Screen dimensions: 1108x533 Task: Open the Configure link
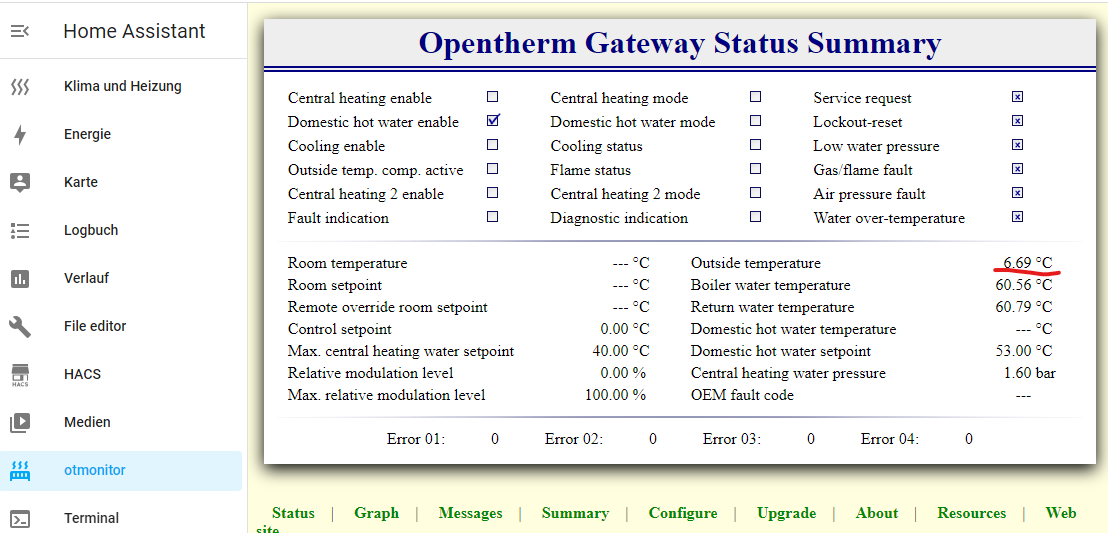click(x=683, y=513)
